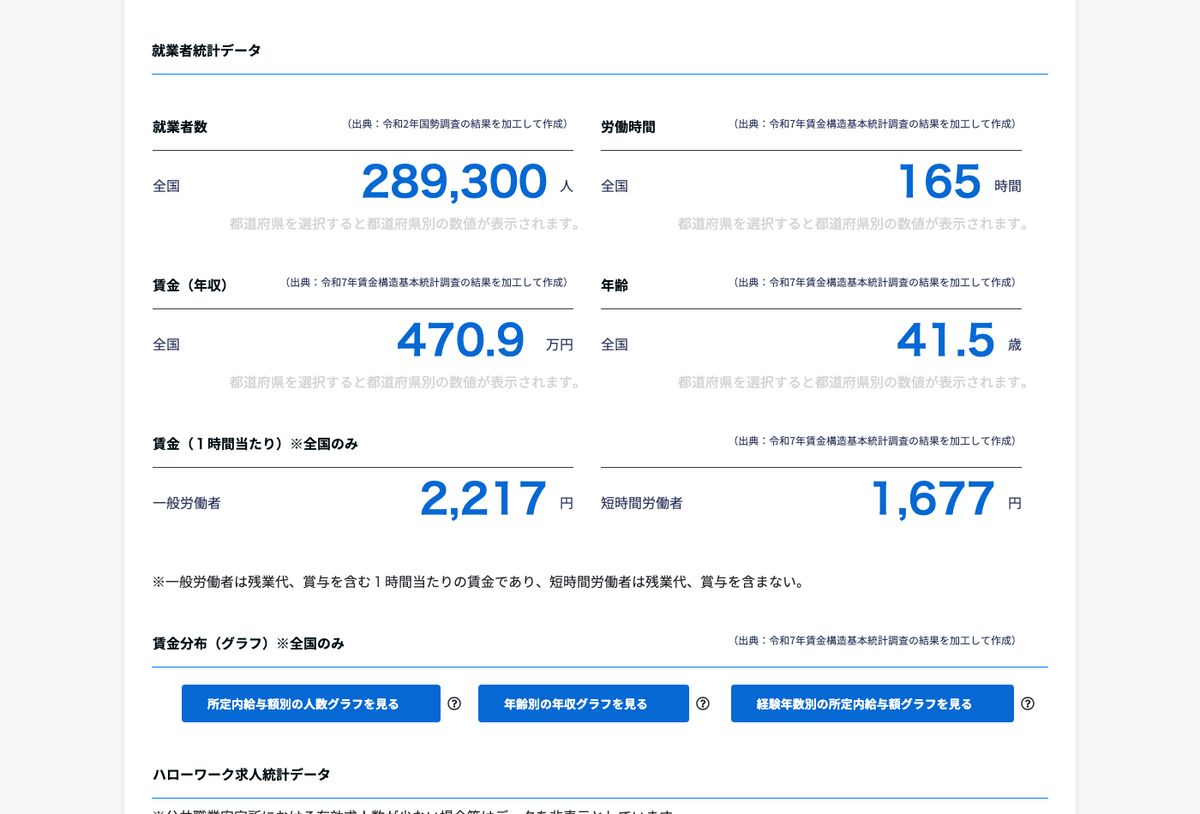Click 所定内給与額別の人数グラフを見る button
Image resolution: width=1200 pixels, height=814 pixels.
[311, 703]
